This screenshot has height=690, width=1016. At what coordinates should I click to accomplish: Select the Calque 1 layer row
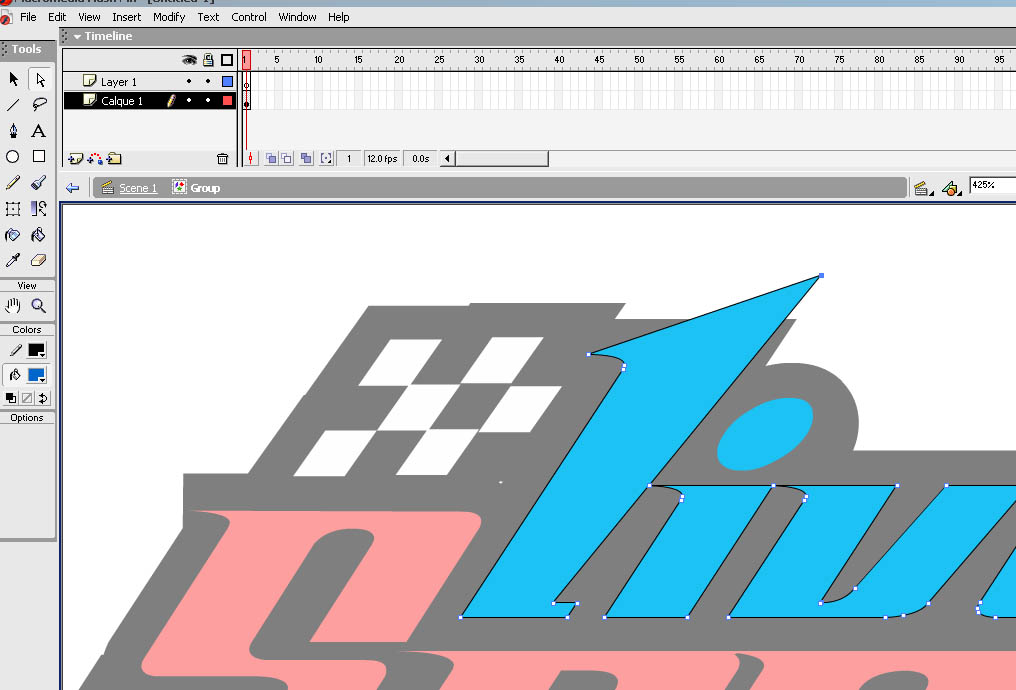[149, 100]
